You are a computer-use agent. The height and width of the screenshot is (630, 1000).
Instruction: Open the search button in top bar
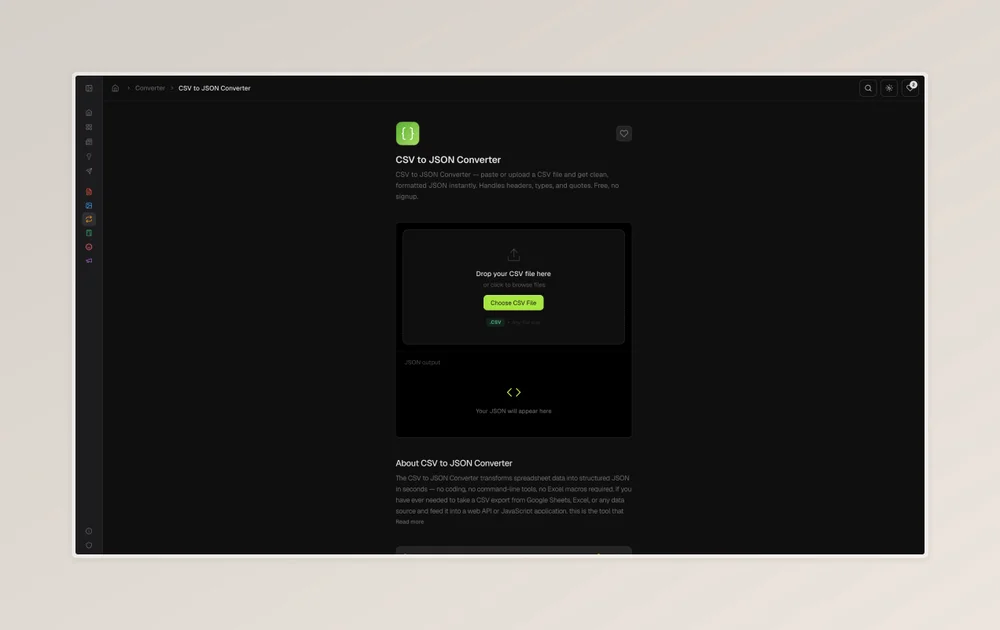[868, 88]
